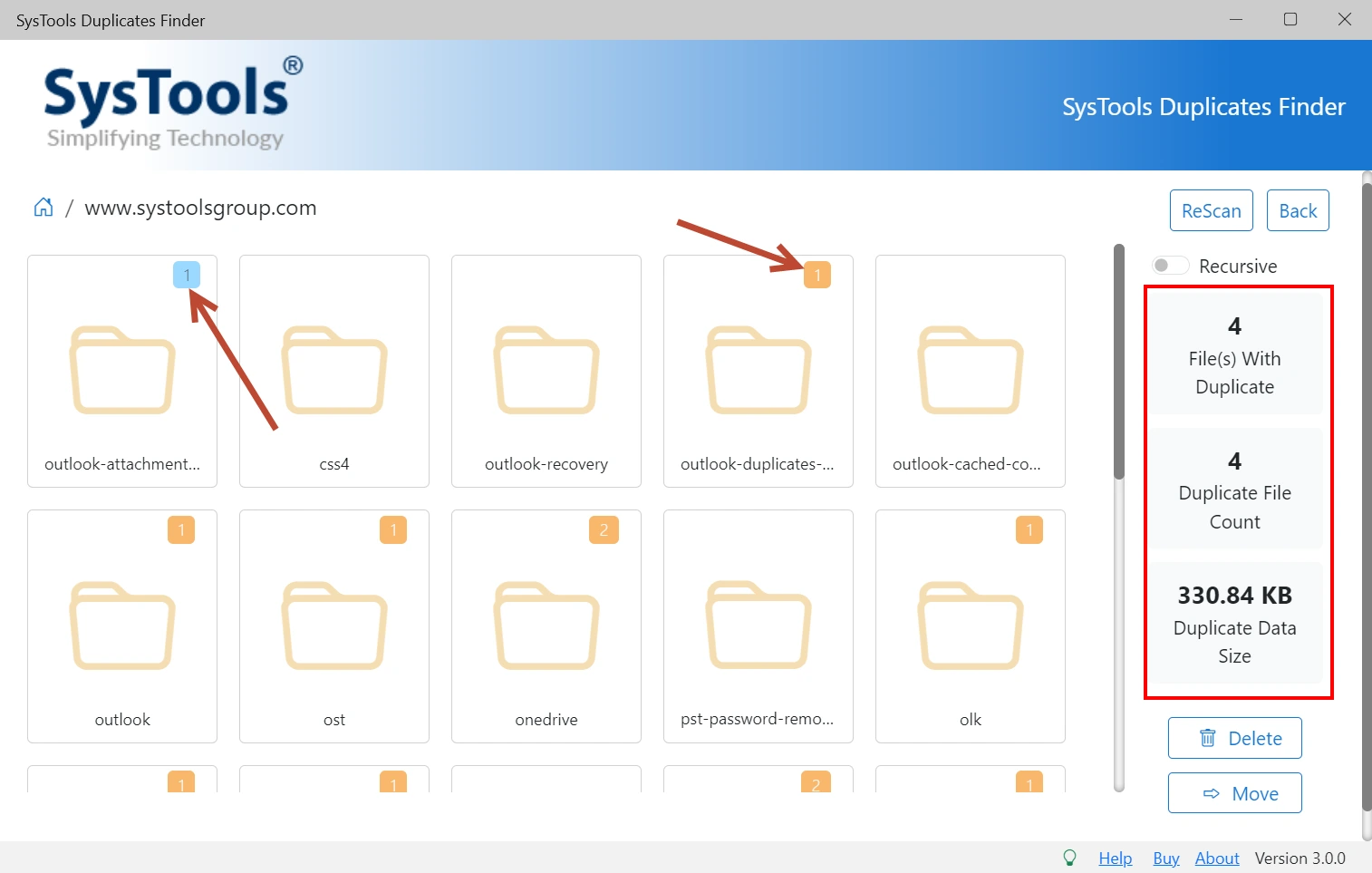Screen dimensions: 1372x873
Task: Open the About link
Action: (1217, 857)
